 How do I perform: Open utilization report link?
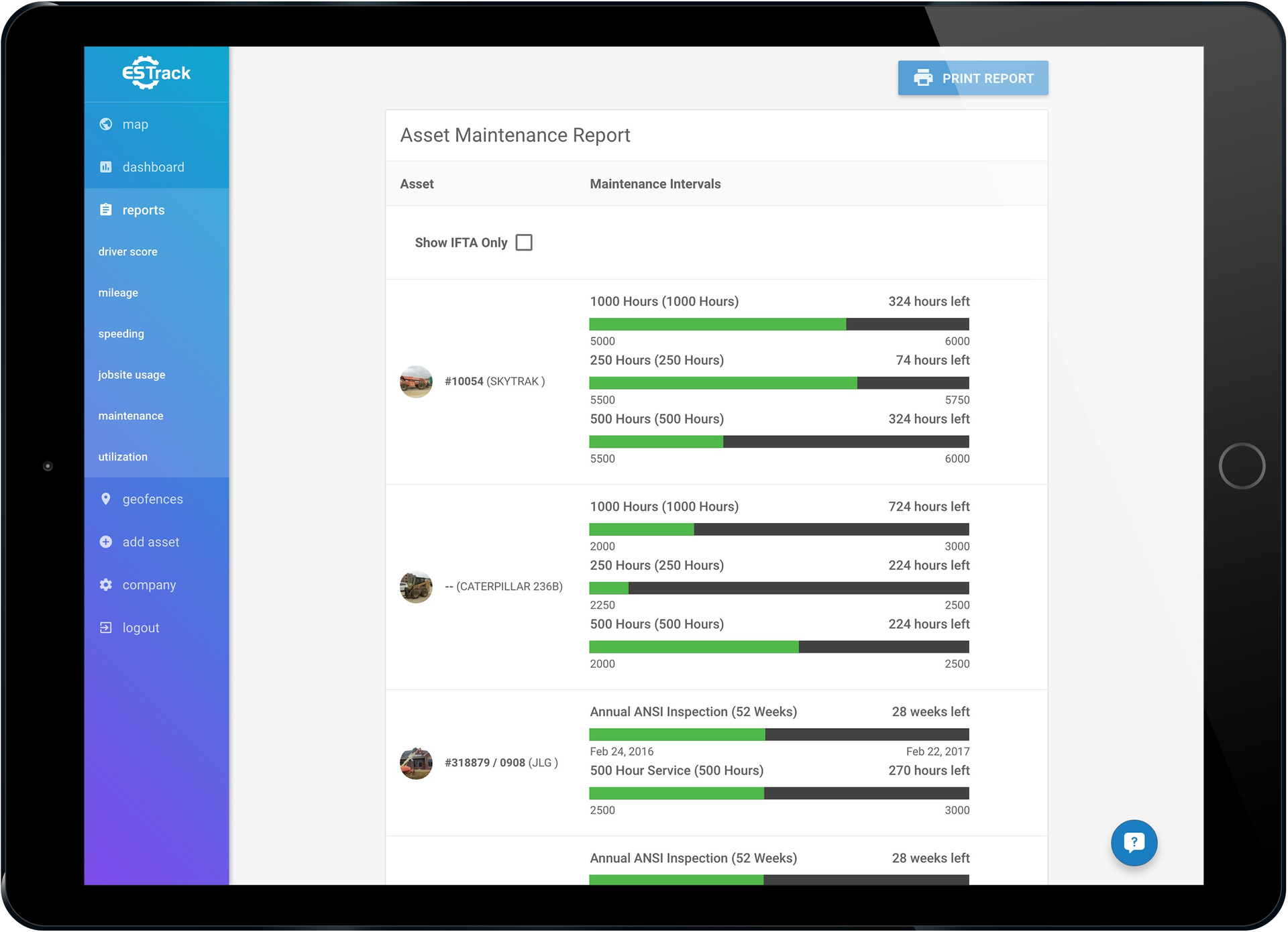pyautogui.click(x=123, y=457)
